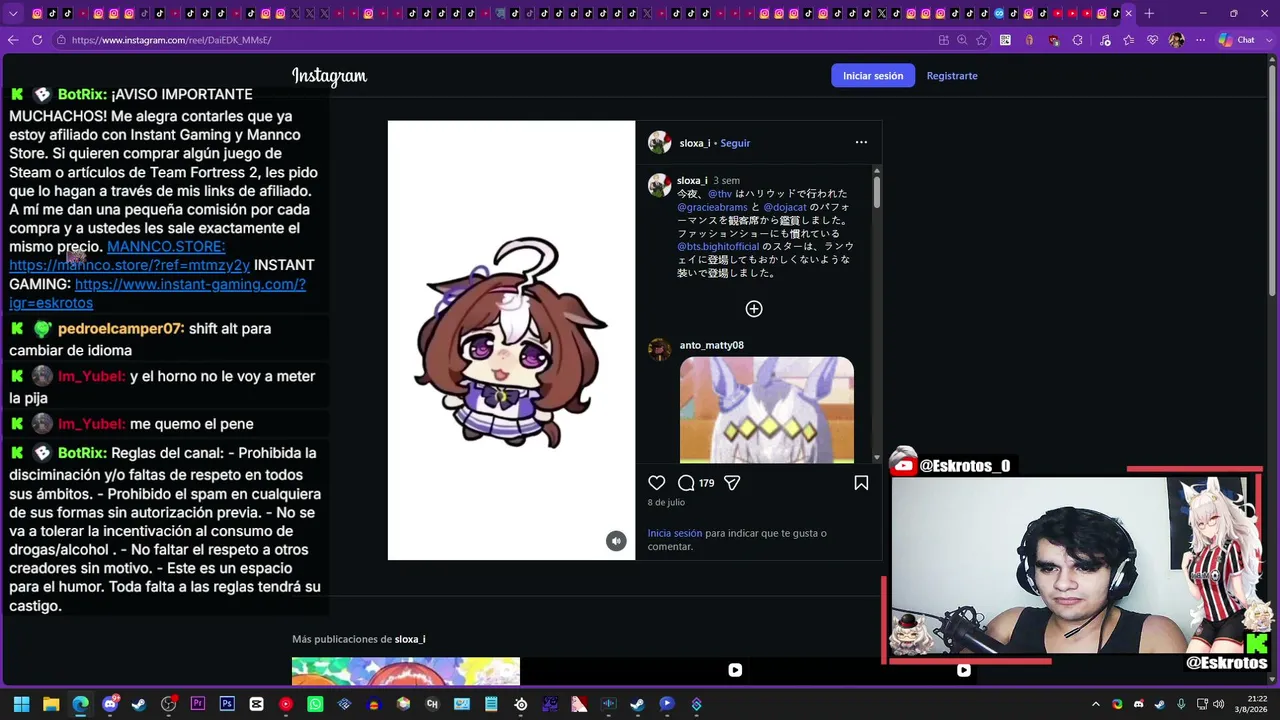Reload the page with the refresh icon

point(37,40)
